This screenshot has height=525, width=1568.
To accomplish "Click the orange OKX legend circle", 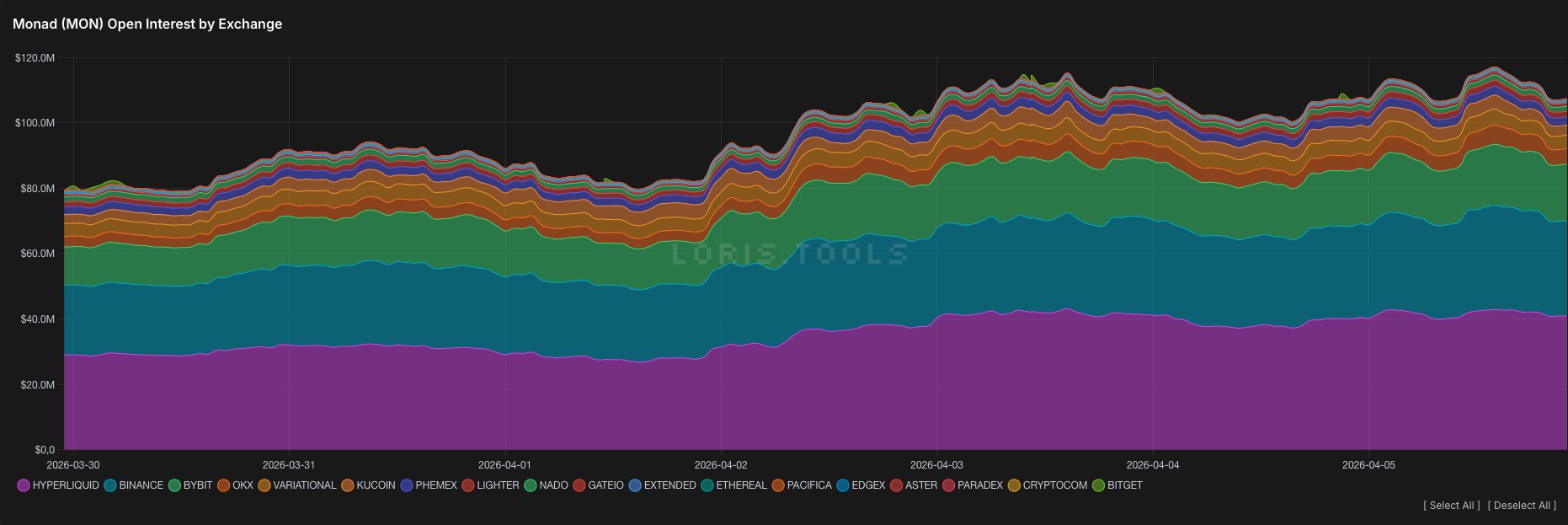I will point(223,485).
